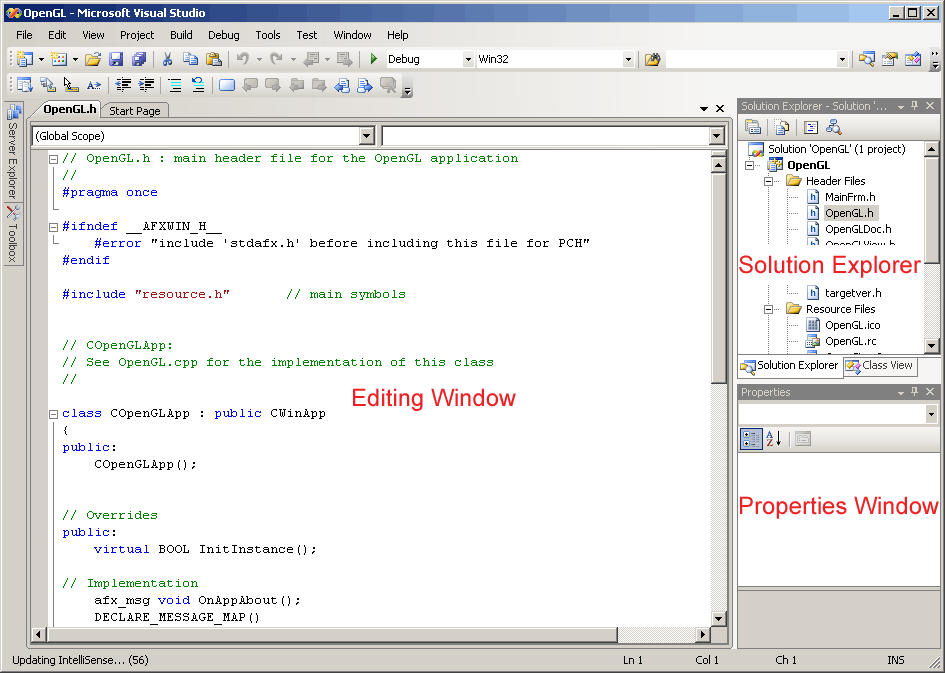This screenshot has width=945, height=673.
Task: Toggle a bookmark on the current line
Action: click(227, 85)
